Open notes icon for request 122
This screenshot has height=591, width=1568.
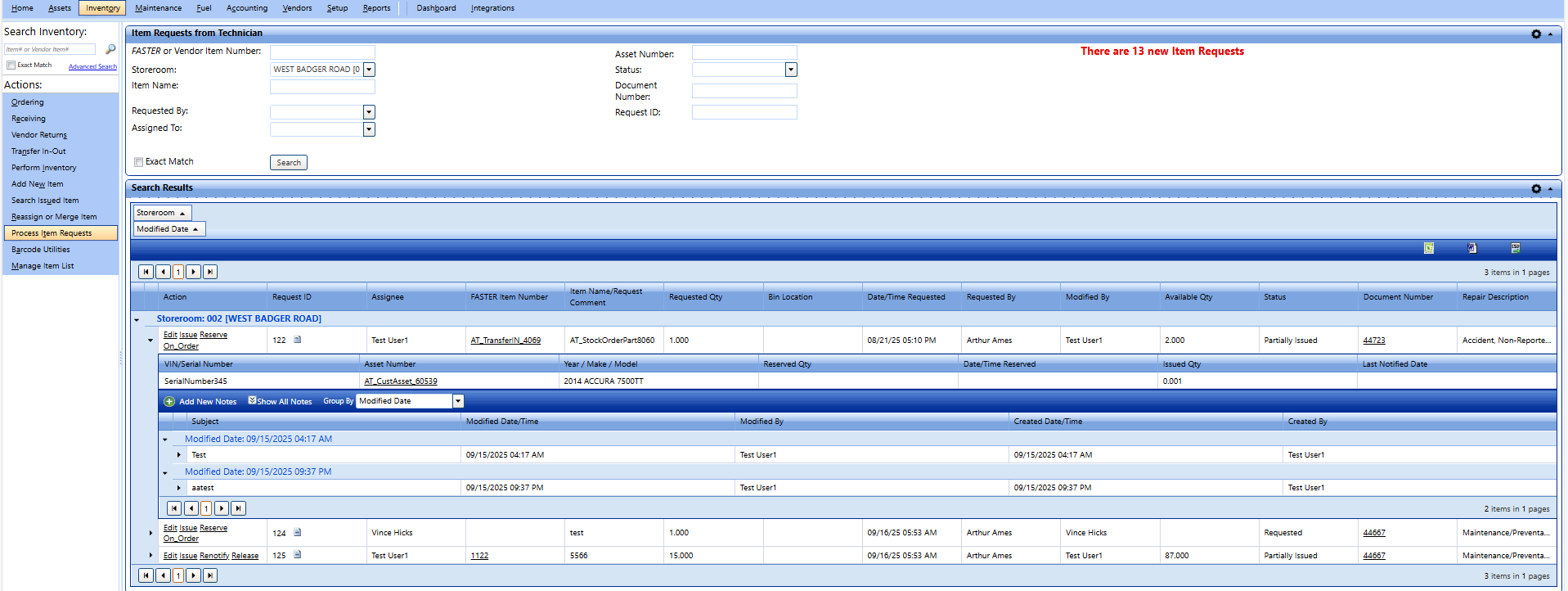coord(298,340)
